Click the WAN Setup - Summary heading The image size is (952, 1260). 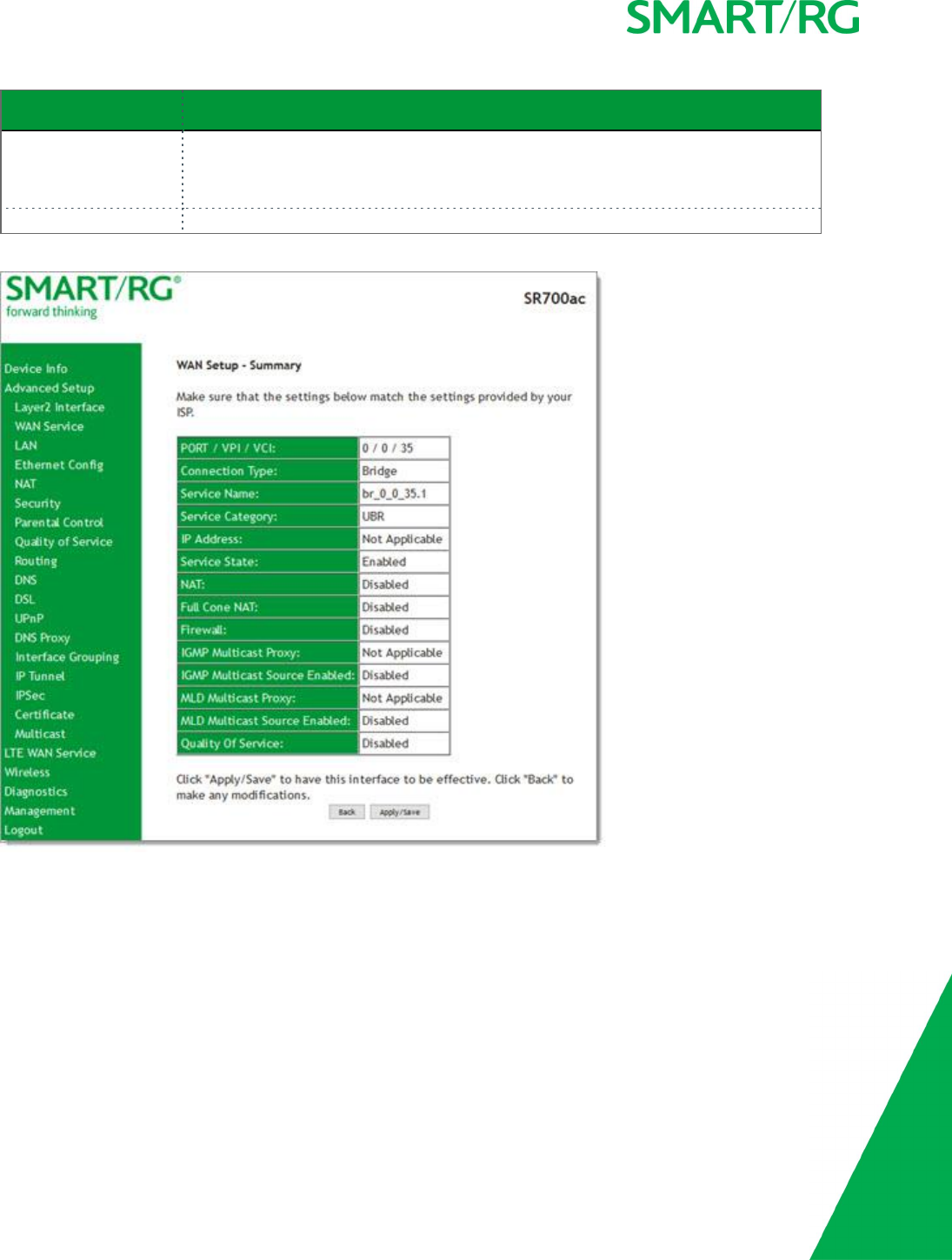click(239, 365)
